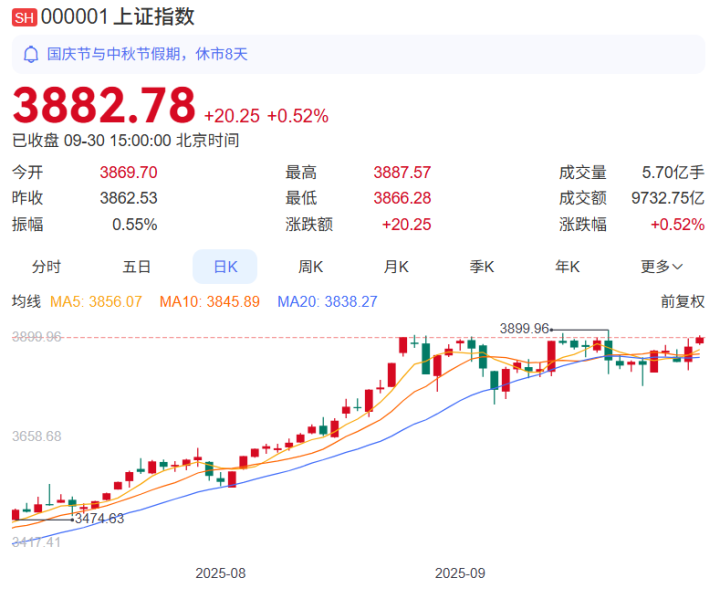
Task: Click the MA20: 3838.27 indicator label
Action: (327, 302)
